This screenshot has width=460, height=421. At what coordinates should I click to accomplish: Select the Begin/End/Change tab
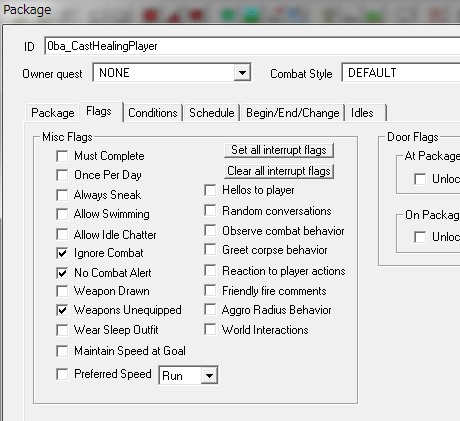(x=293, y=113)
